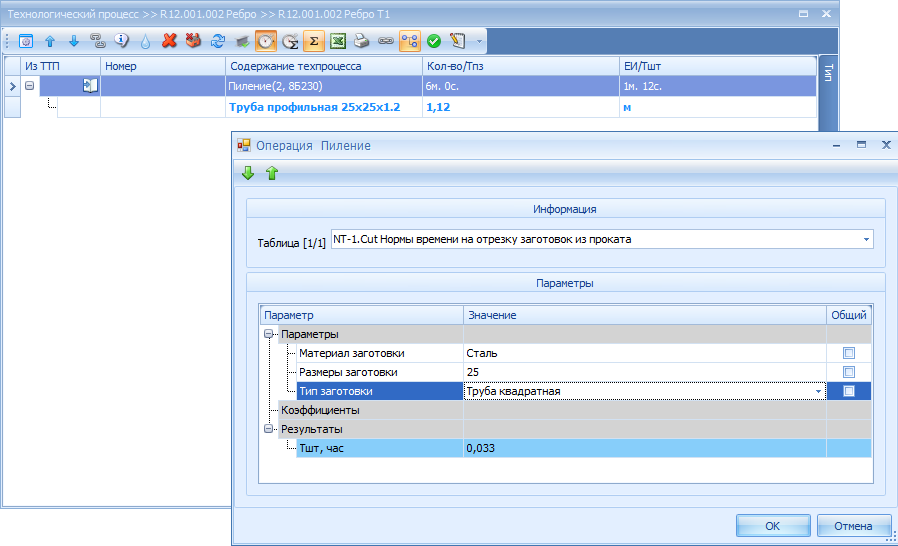Click the м unit cell
The height and width of the screenshot is (546, 898).
[x=718, y=107]
